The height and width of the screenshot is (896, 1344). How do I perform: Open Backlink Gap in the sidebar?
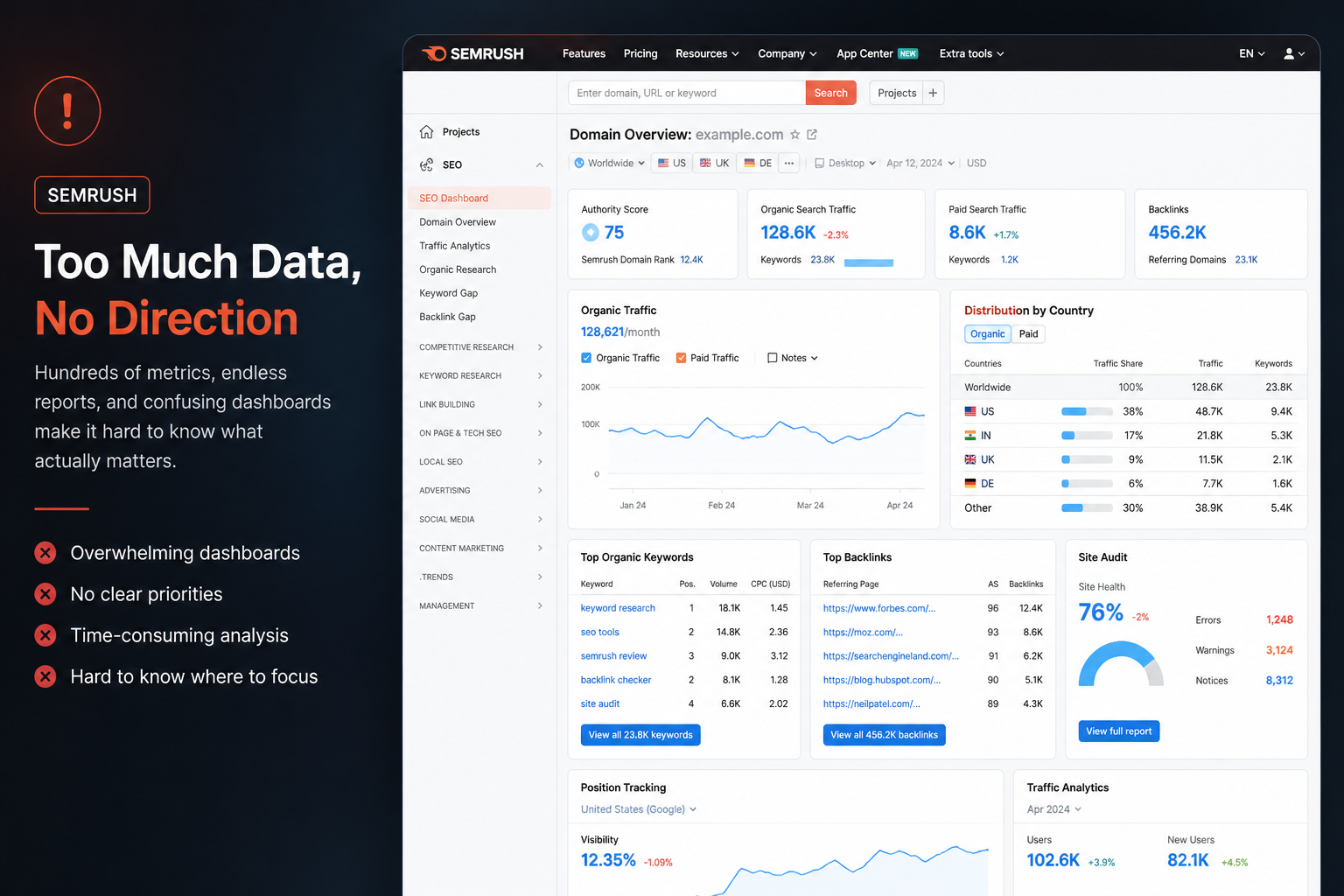coord(448,317)
